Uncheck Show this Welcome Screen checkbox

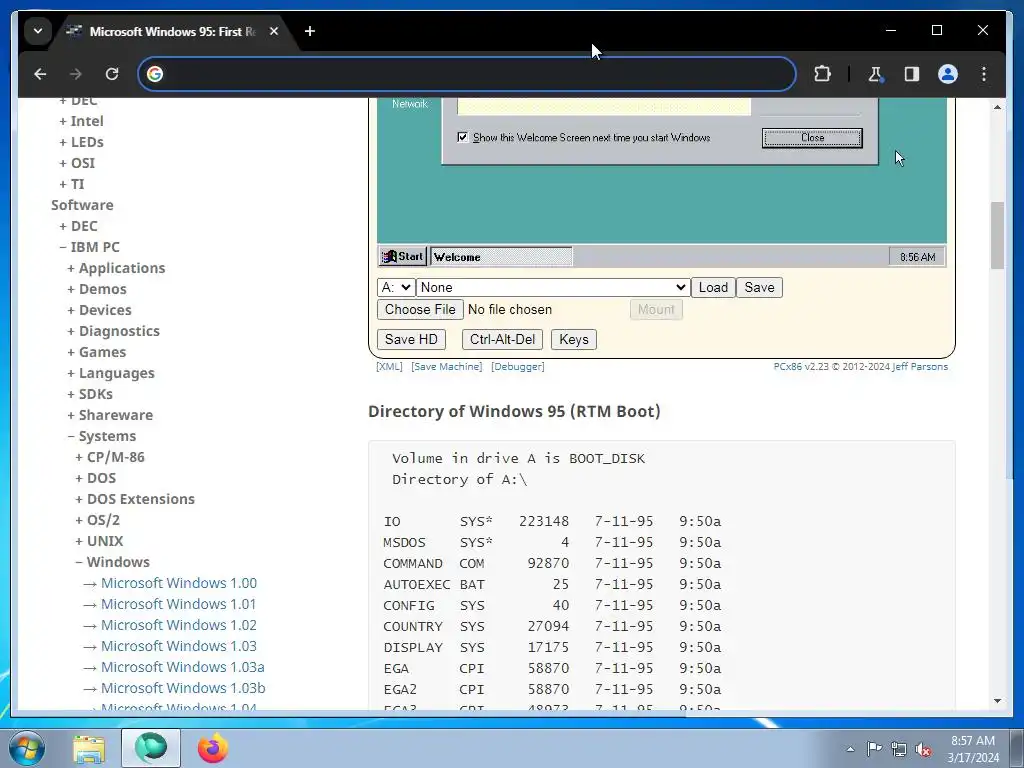coord(462,137)
